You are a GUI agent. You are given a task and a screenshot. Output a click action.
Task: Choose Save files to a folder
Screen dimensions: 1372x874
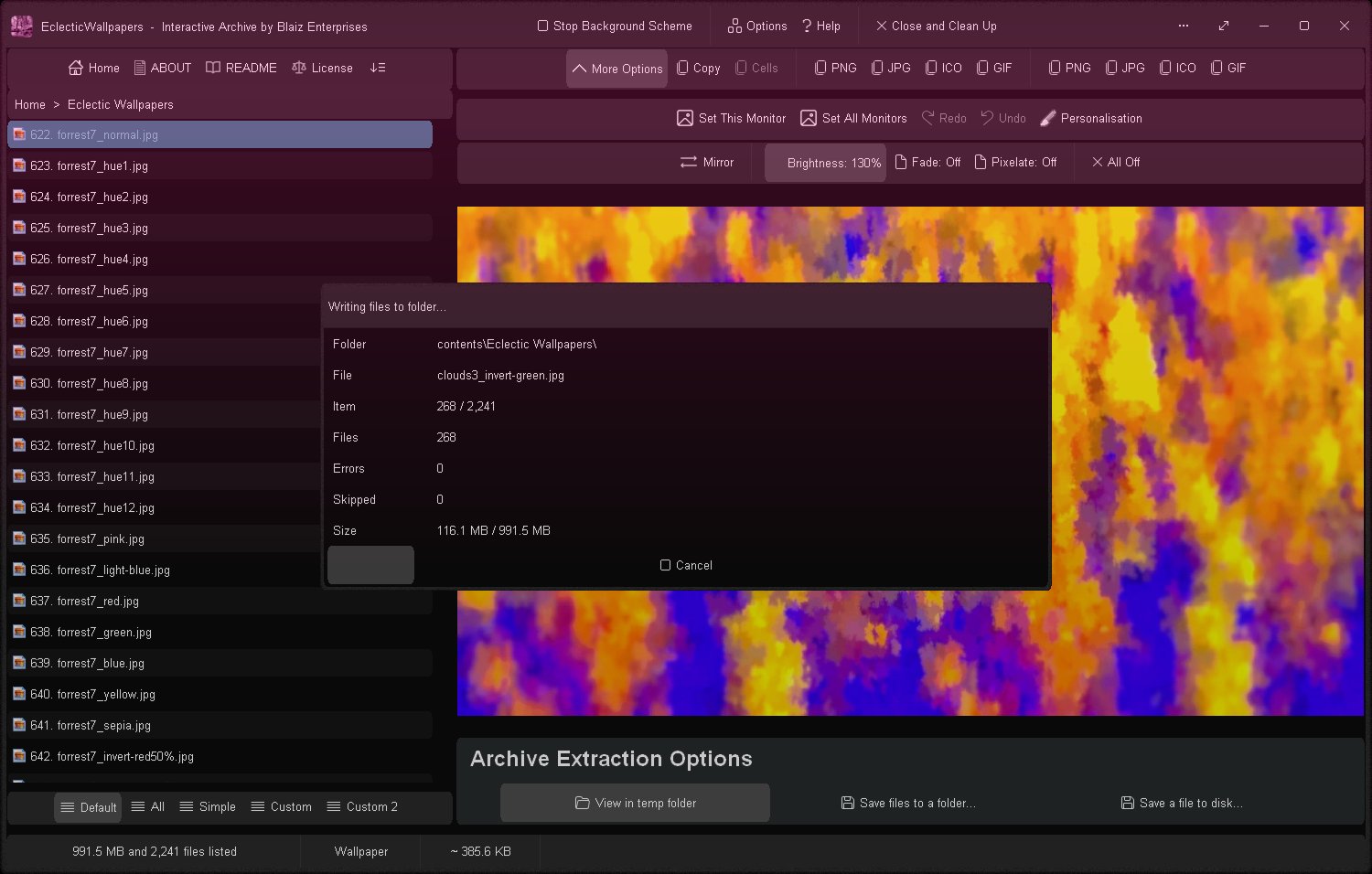(x=908, y=804)
